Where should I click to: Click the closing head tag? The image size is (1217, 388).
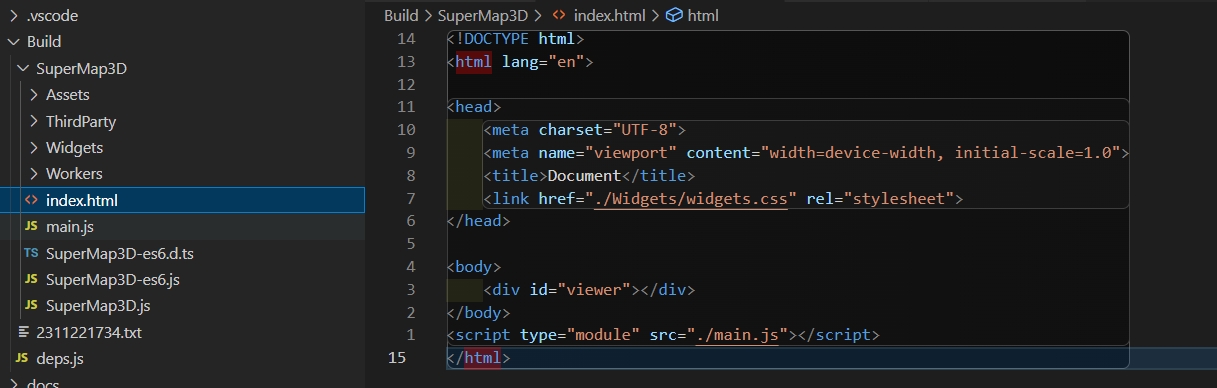point(479,221)
